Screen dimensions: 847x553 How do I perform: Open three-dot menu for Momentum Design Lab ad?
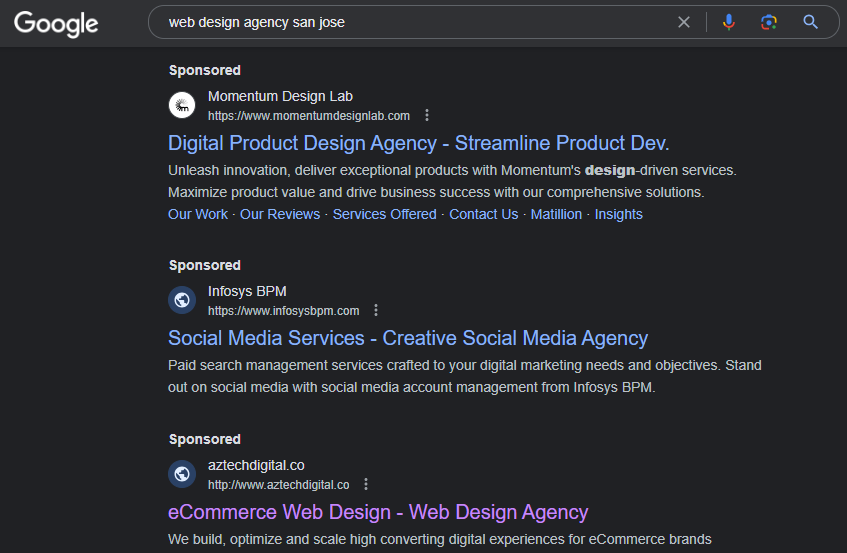click(427, 116)
